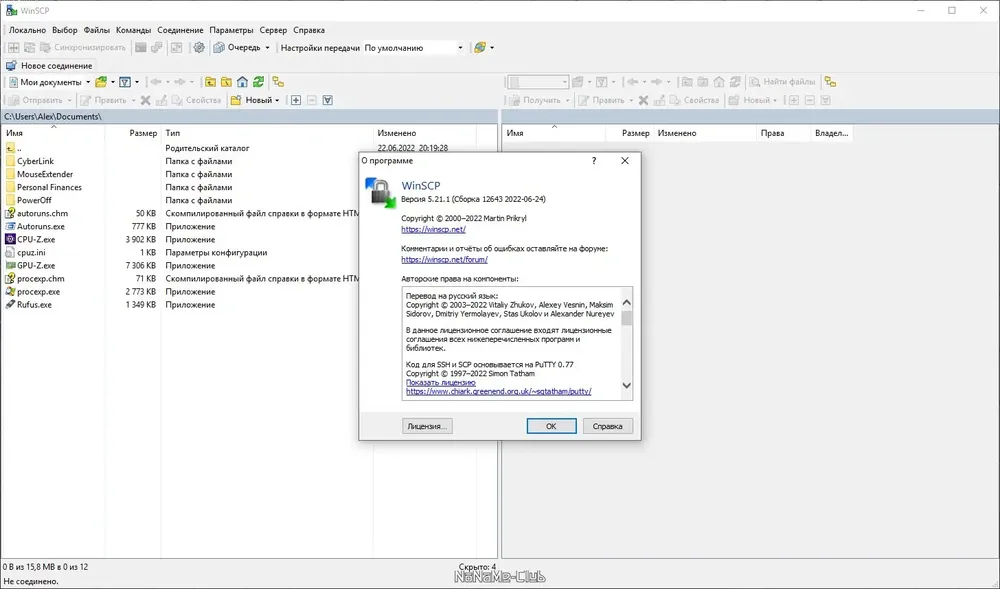
Task: Switch to Новое соединение tab
Action: [50, 66]
